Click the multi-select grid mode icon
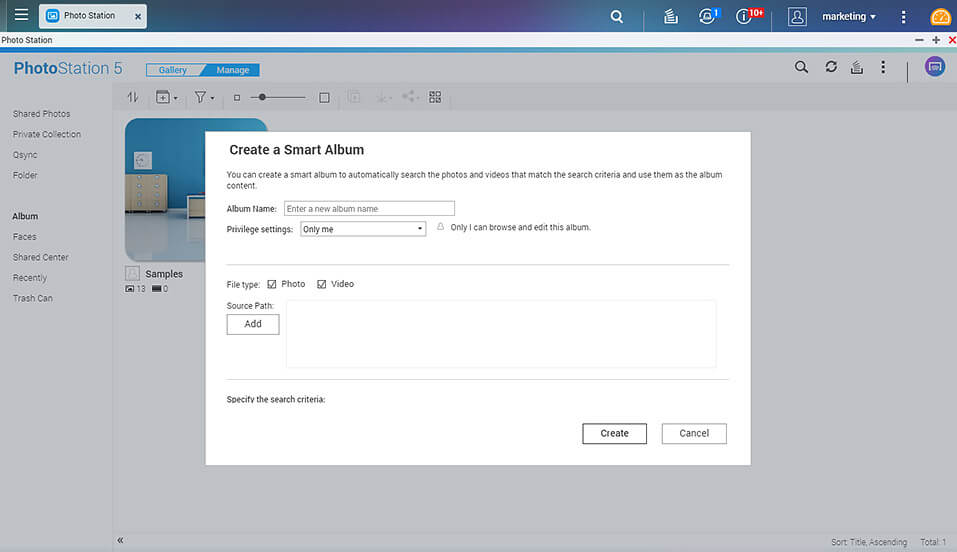The height and width of the screenshot is (552, 957). (x=435, y=97)
